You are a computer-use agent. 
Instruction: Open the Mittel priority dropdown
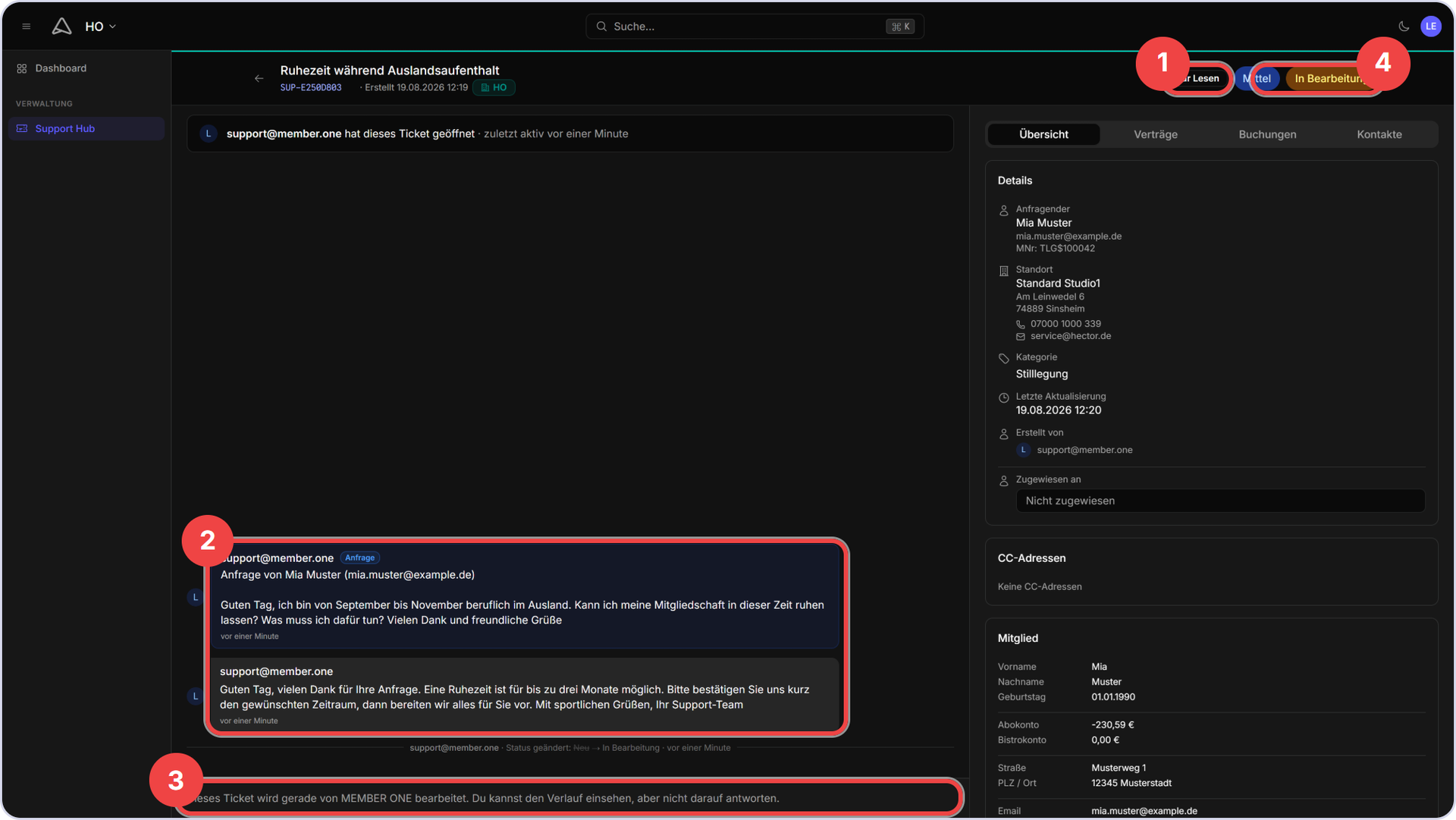pos(1257,79)
